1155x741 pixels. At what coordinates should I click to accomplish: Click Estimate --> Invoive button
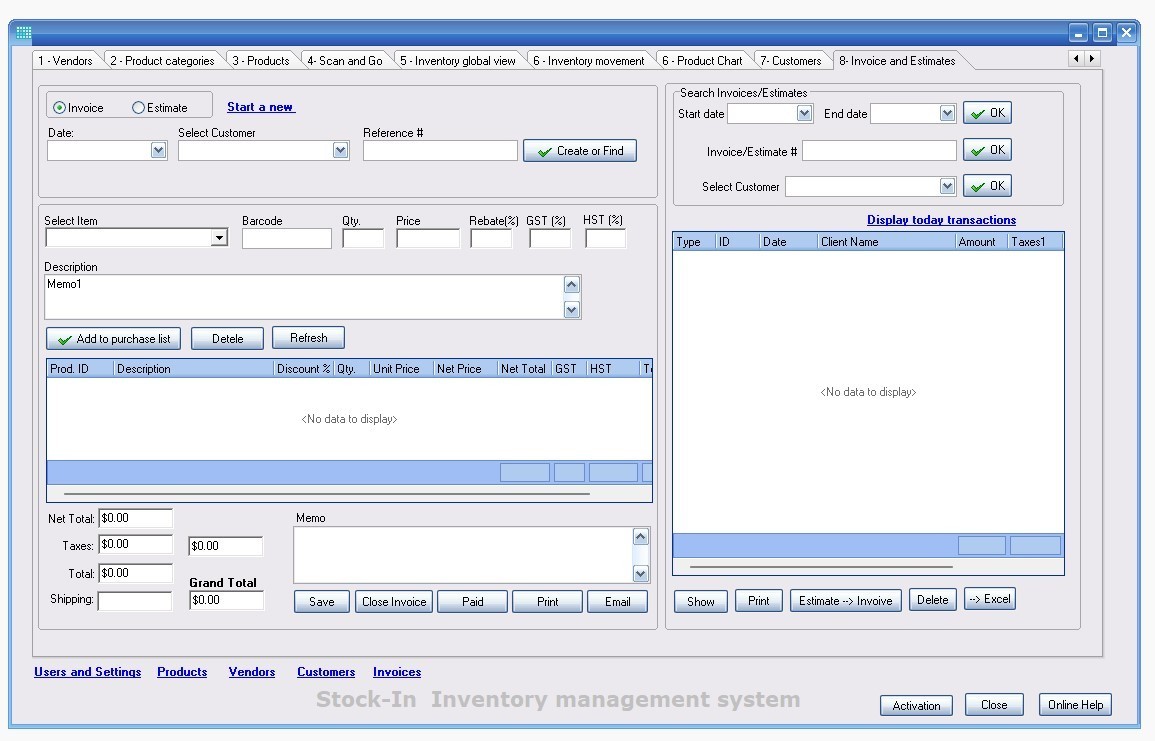[846, 601]
